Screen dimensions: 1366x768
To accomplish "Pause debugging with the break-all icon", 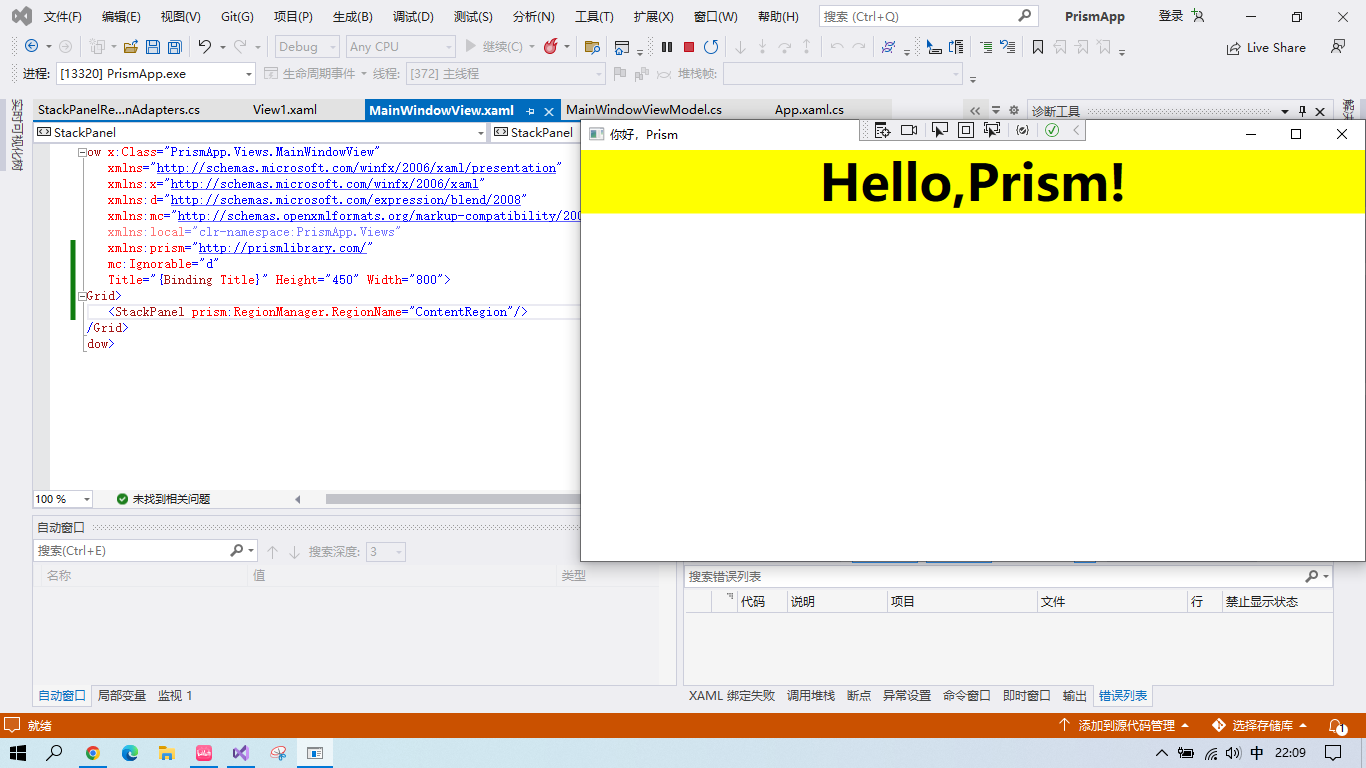I will click(x=667, y=47).
